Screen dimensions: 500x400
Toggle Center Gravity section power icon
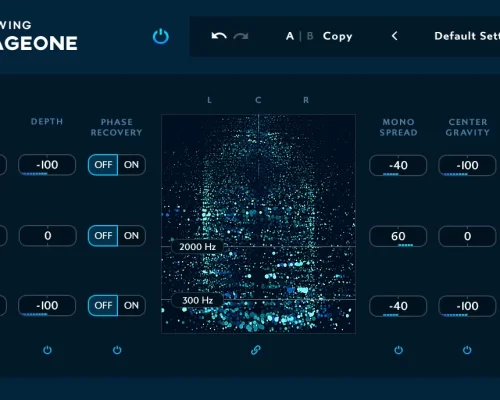click(467, 350)
